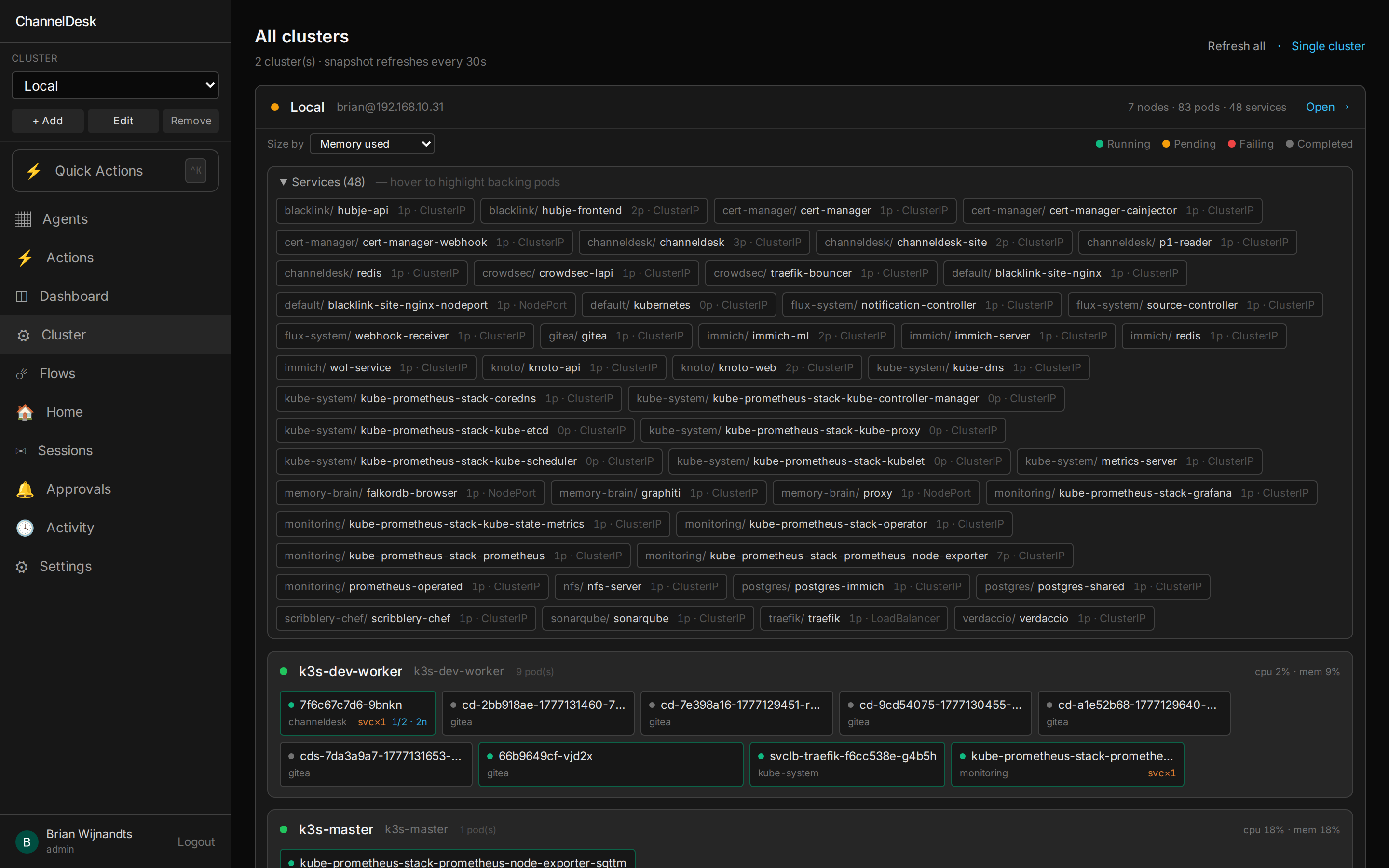This screenshot has height=868, width=1389.
Task: Select the traefik/traefik LoadBalancer chip
Action: pos(854,618)
